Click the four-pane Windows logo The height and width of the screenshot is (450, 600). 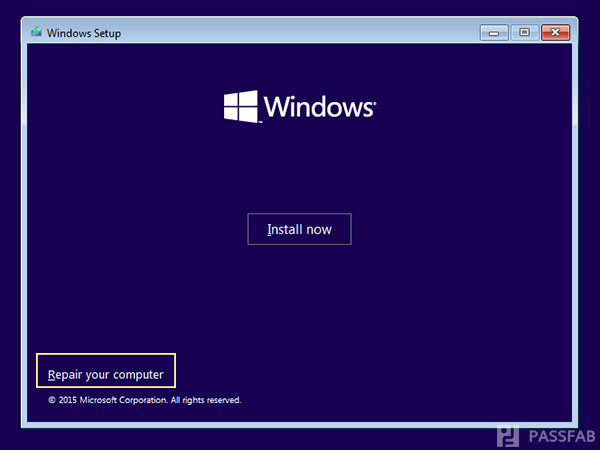240,106
